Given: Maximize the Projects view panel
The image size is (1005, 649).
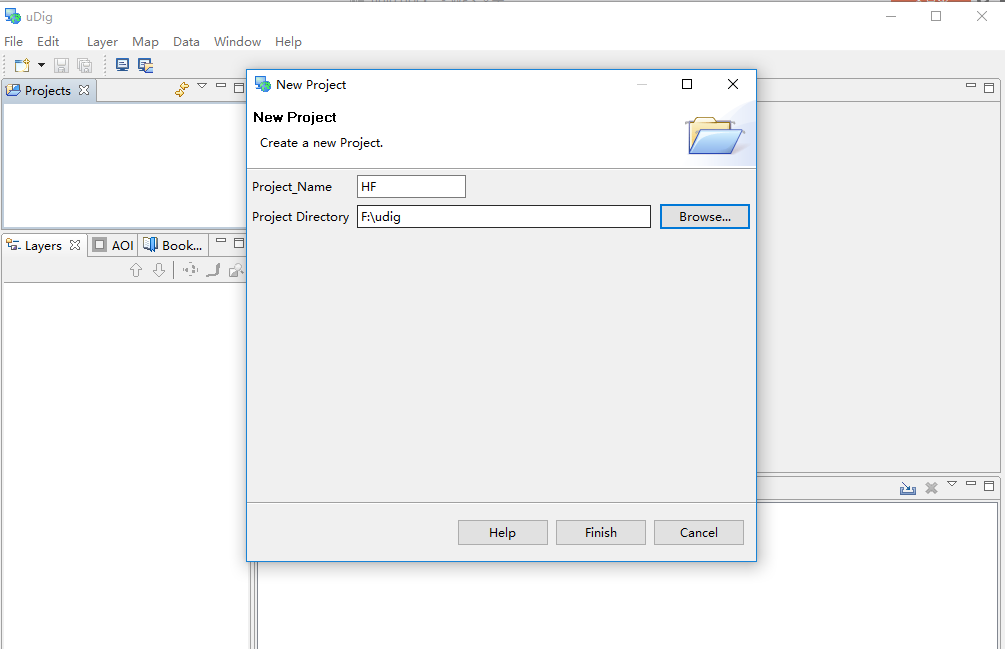Looking at the screenshot, I should click(239, 88).
